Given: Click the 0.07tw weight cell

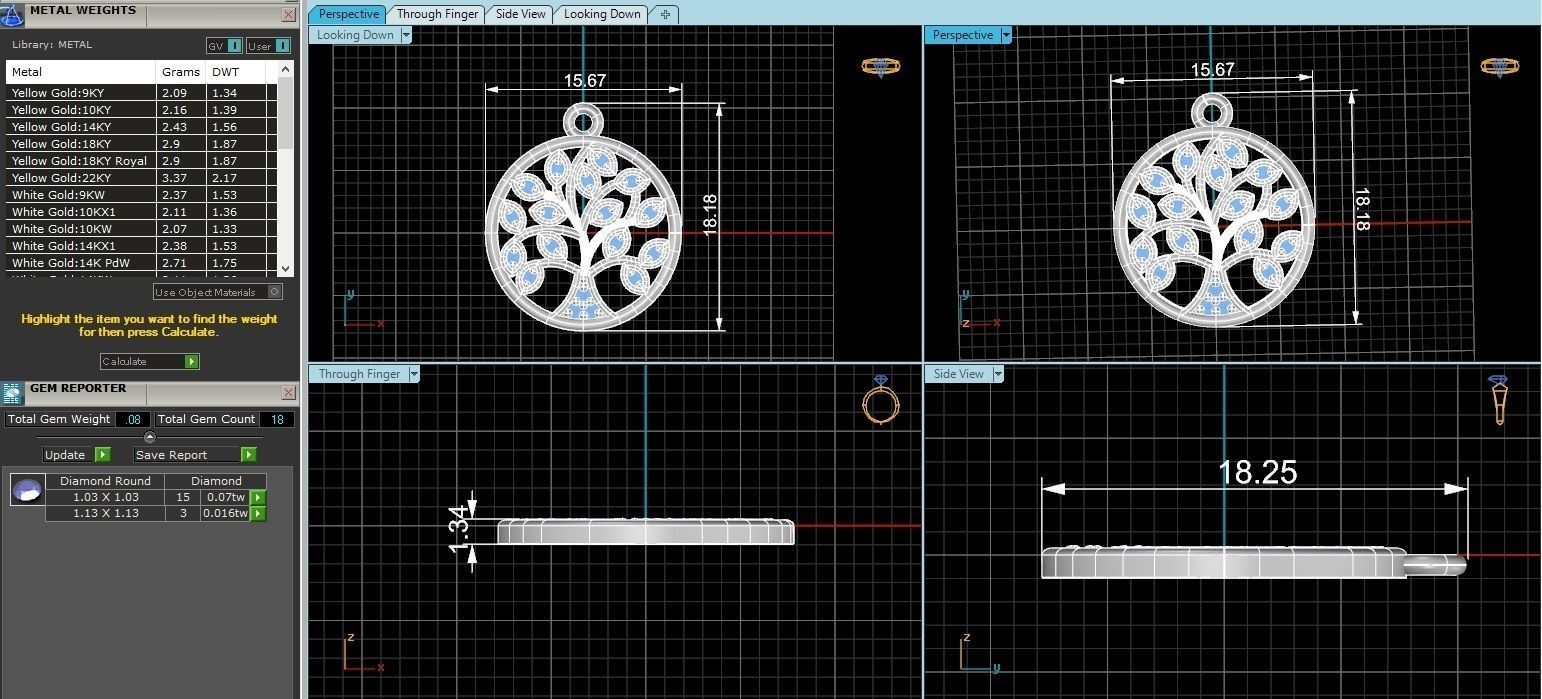Looking at the screenshot, I should pyautogui.click(x=224, y=497).
